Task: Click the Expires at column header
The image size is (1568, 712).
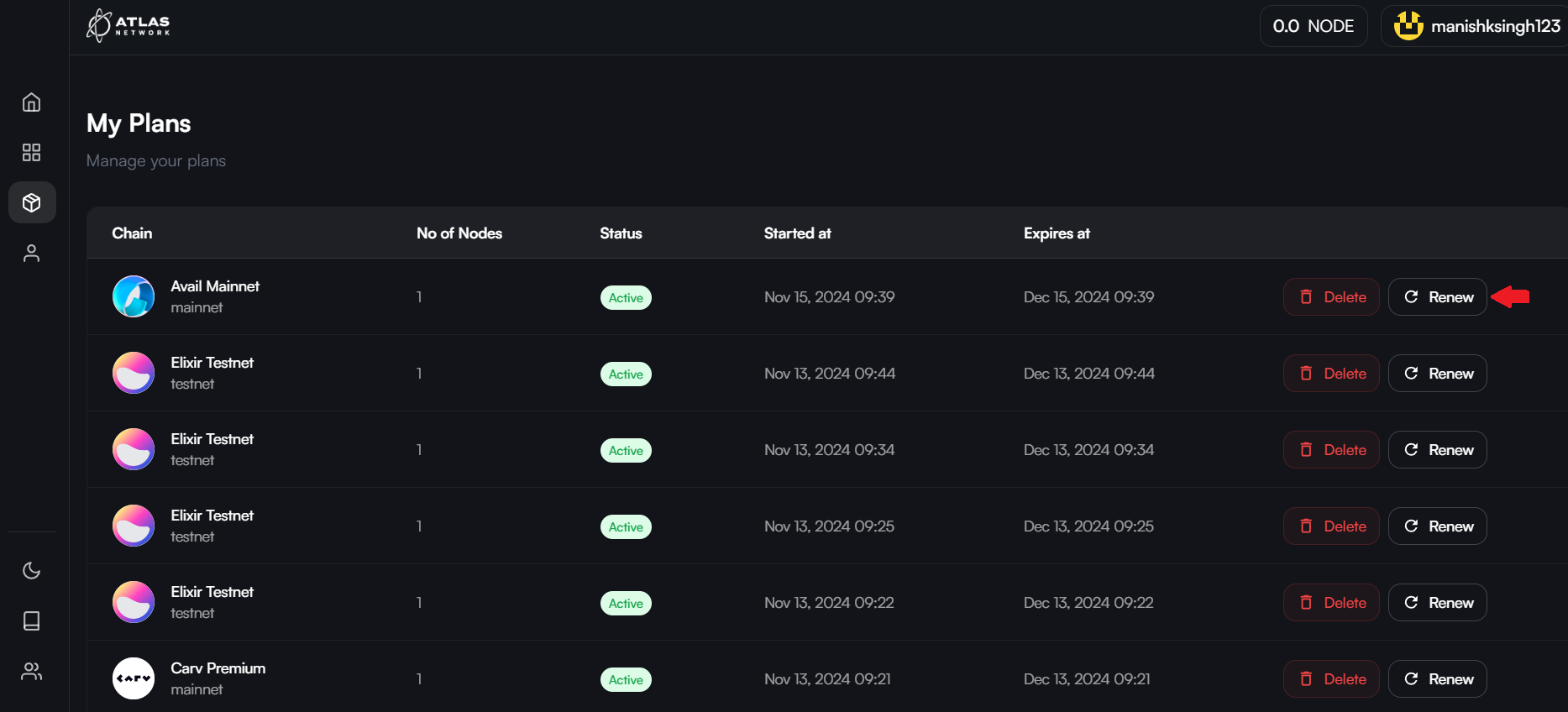Action: coord(1057,233)
